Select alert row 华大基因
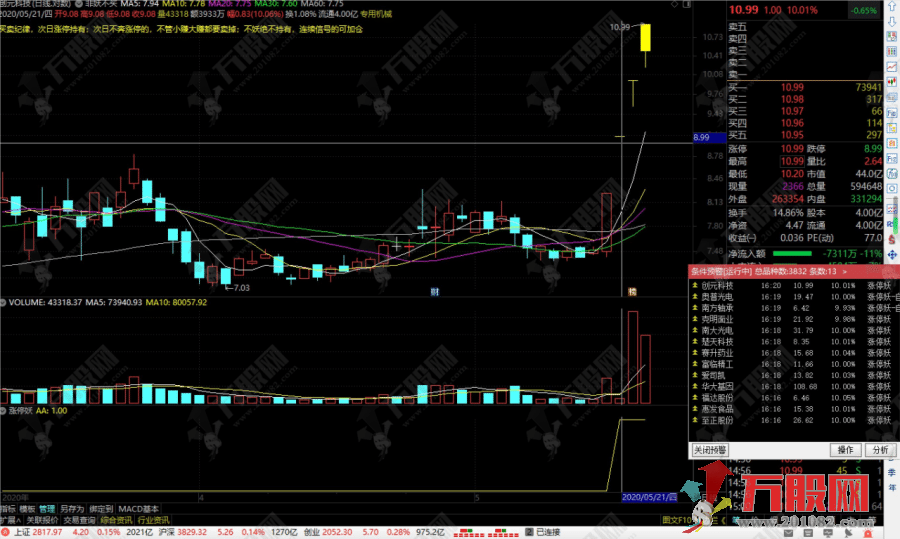This screenshot has height=539, width=900. [x=794, y=386]
